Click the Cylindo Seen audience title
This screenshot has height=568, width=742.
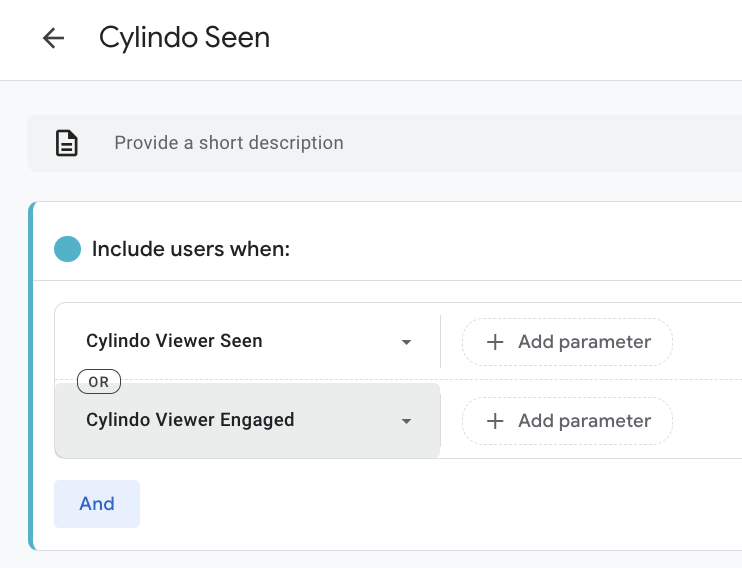(184, 38)
